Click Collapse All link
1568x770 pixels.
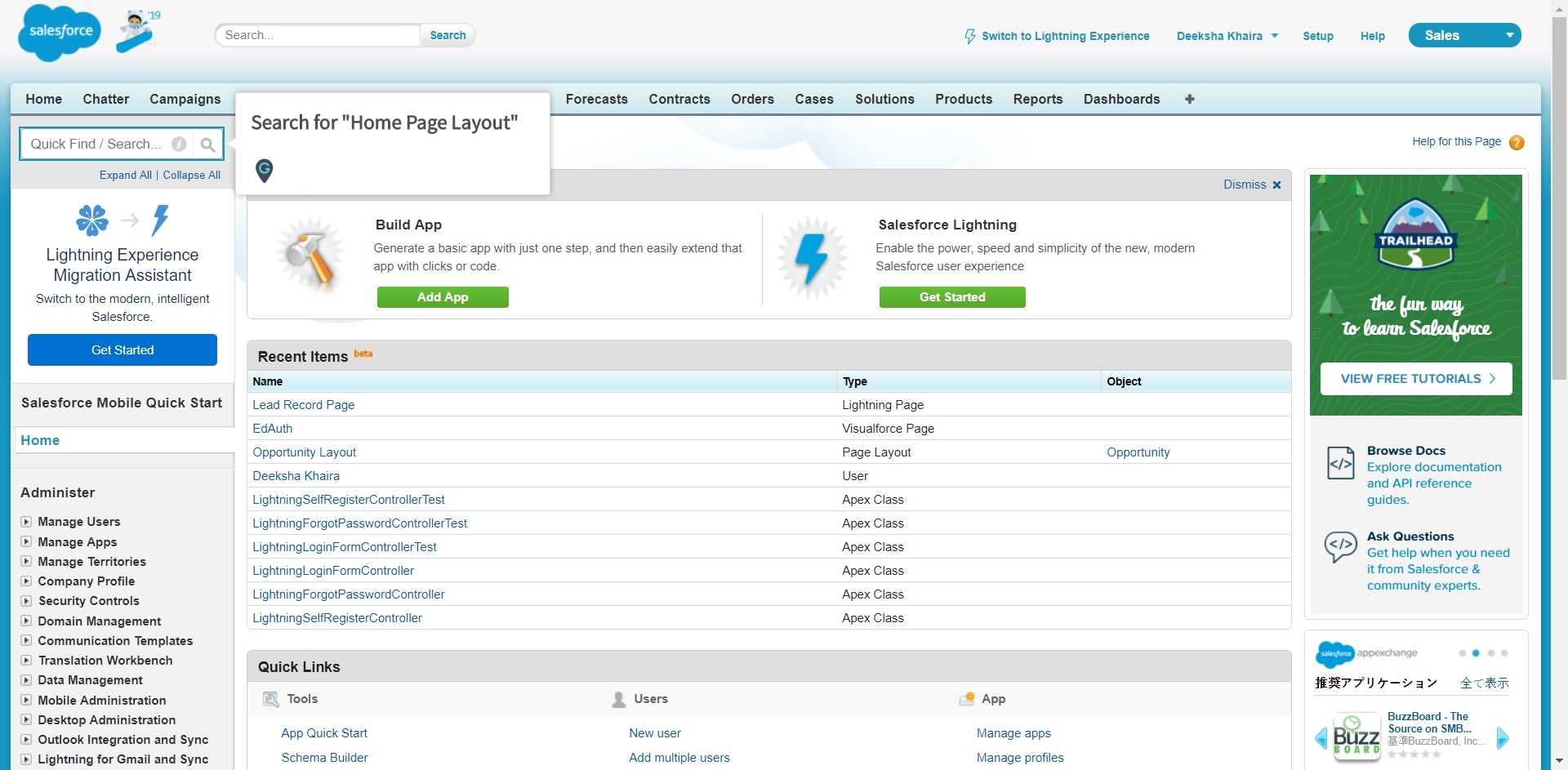(192, 175)
